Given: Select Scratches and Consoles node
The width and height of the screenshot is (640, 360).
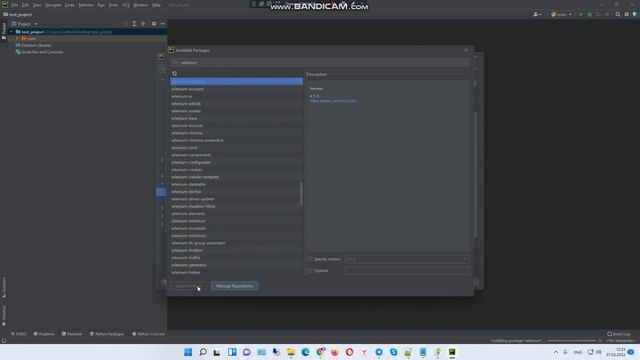Looking at the screenshot, I should (x=42, y=52).
